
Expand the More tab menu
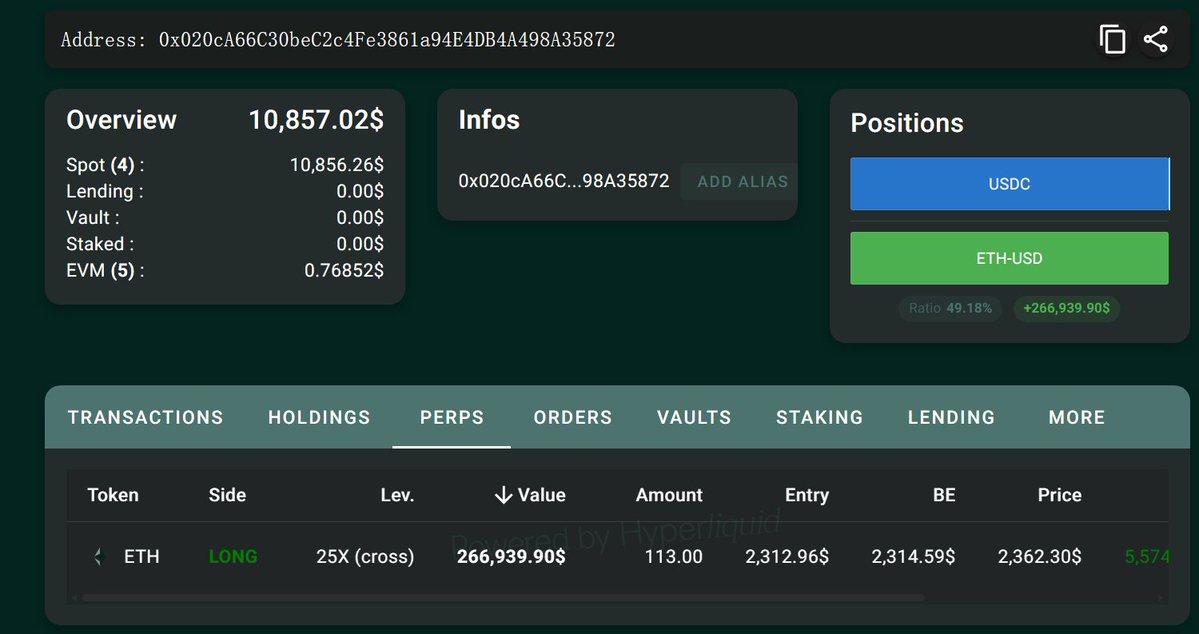click(1077, 418)
